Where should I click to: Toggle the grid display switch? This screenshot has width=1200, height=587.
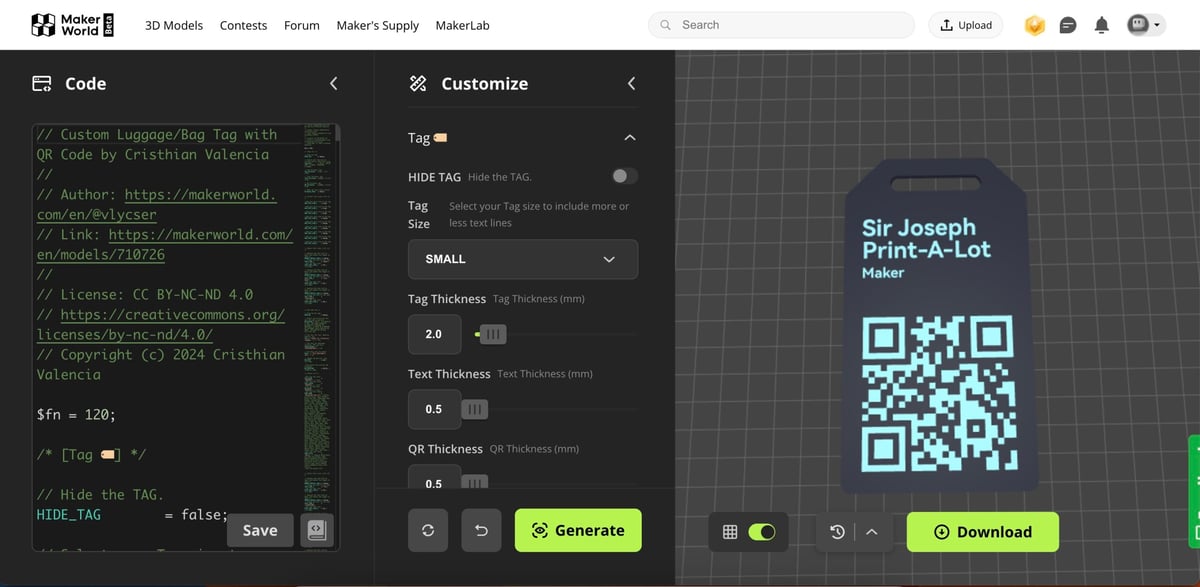[762, 532]
